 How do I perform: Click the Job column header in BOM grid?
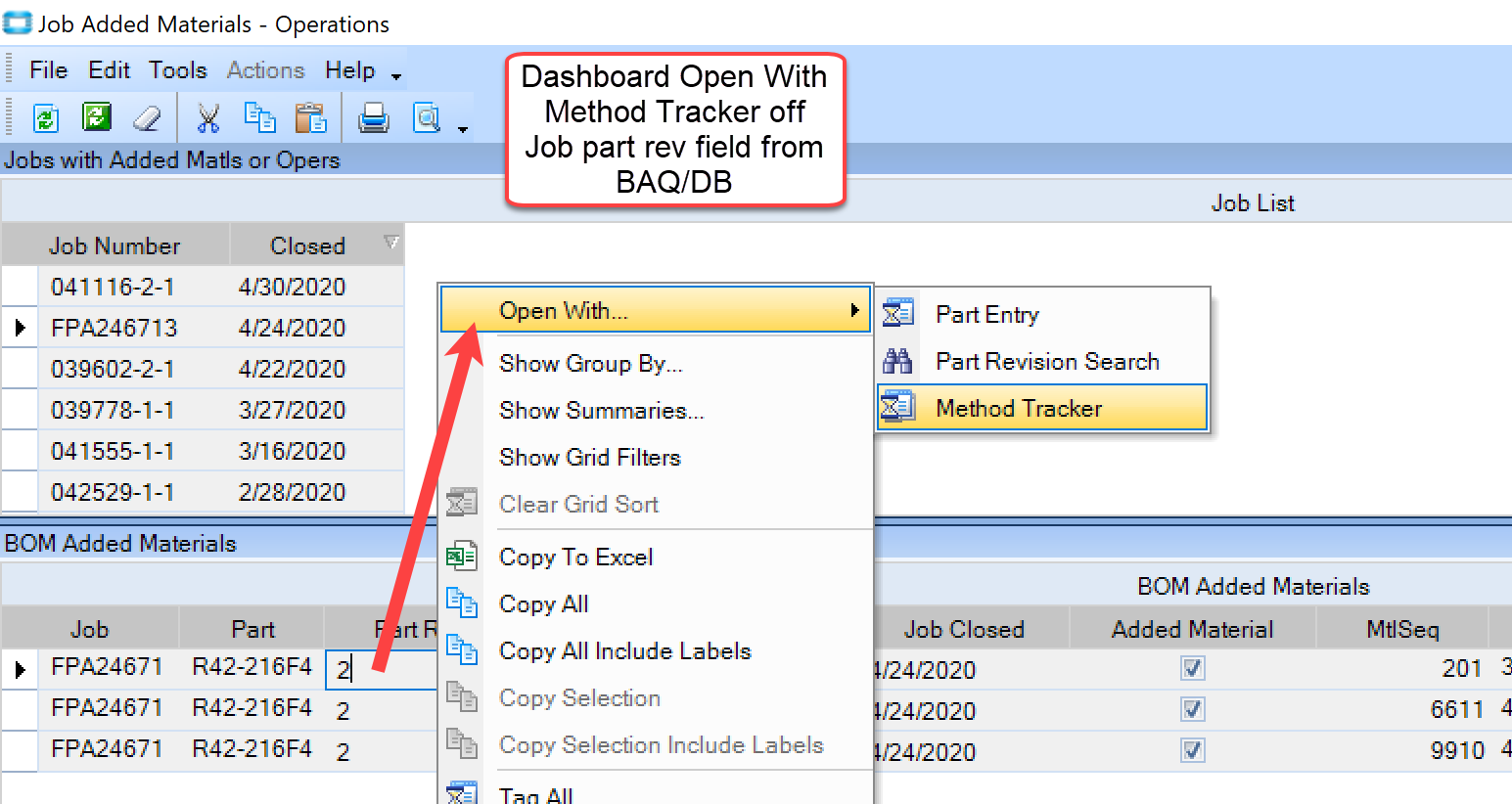pos(90,629)
